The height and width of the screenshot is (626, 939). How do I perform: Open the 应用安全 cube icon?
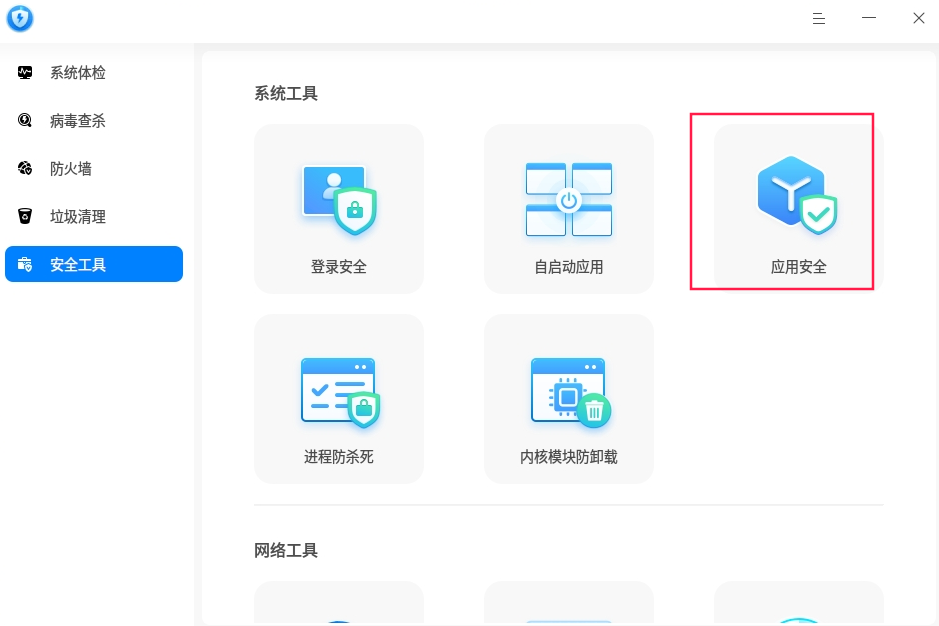click(x=797, y=195)
